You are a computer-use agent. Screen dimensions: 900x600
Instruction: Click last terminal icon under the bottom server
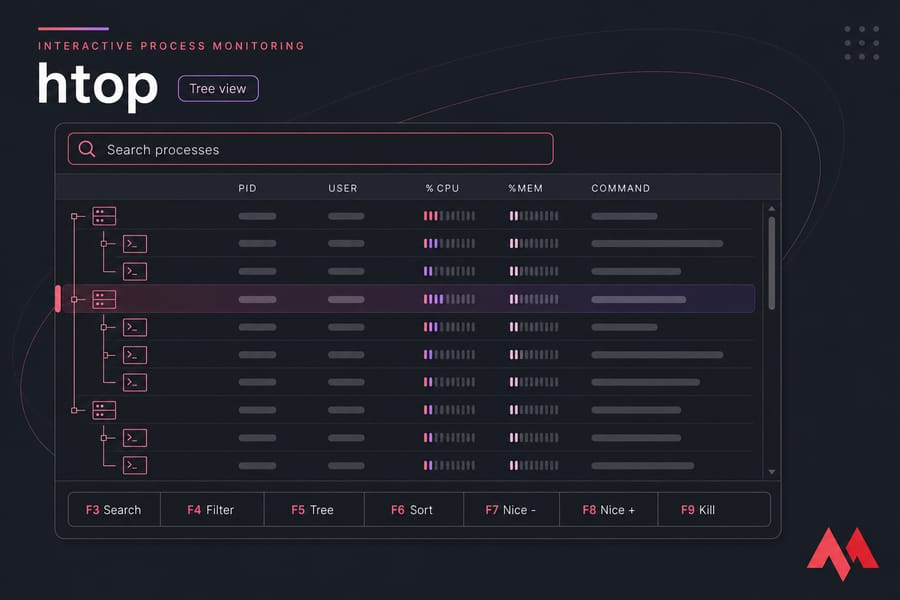click(x=135, y=466)
